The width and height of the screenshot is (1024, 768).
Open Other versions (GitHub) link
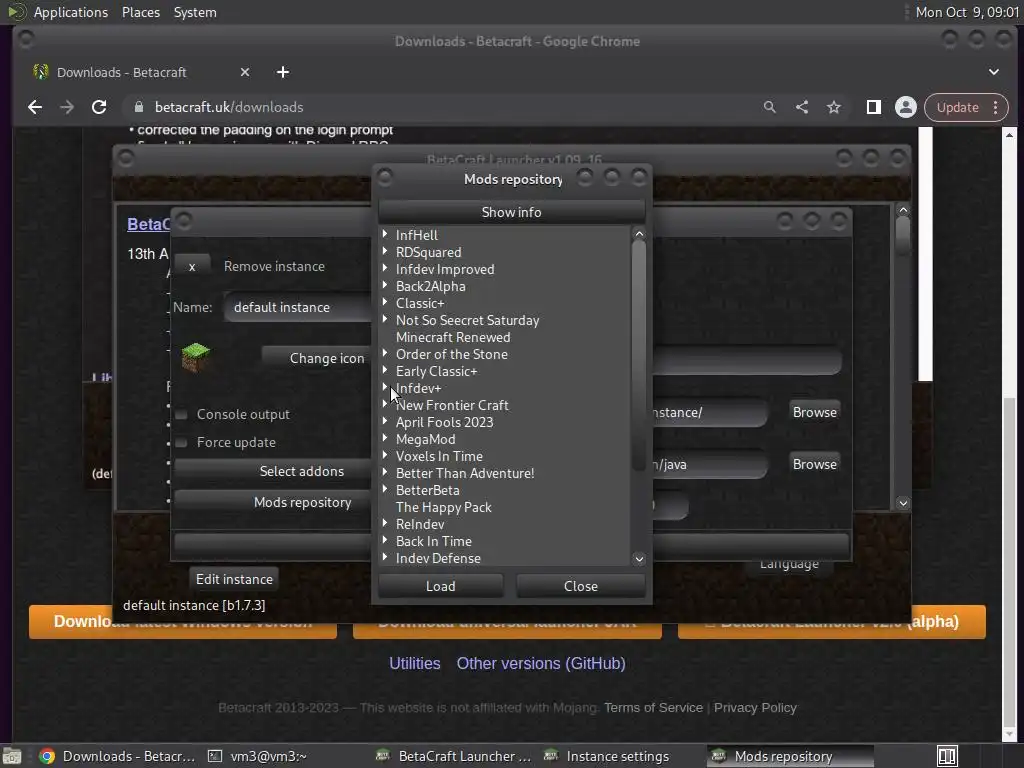click(x=541, y=664)
